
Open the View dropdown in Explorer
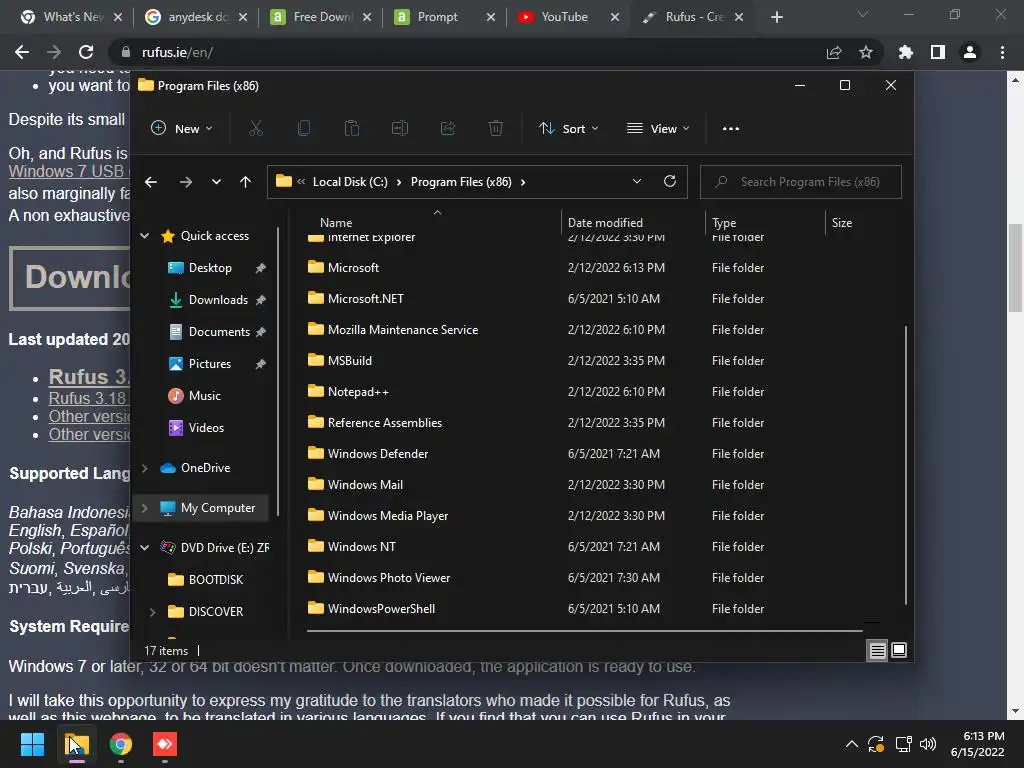click(x=658, y=129)
